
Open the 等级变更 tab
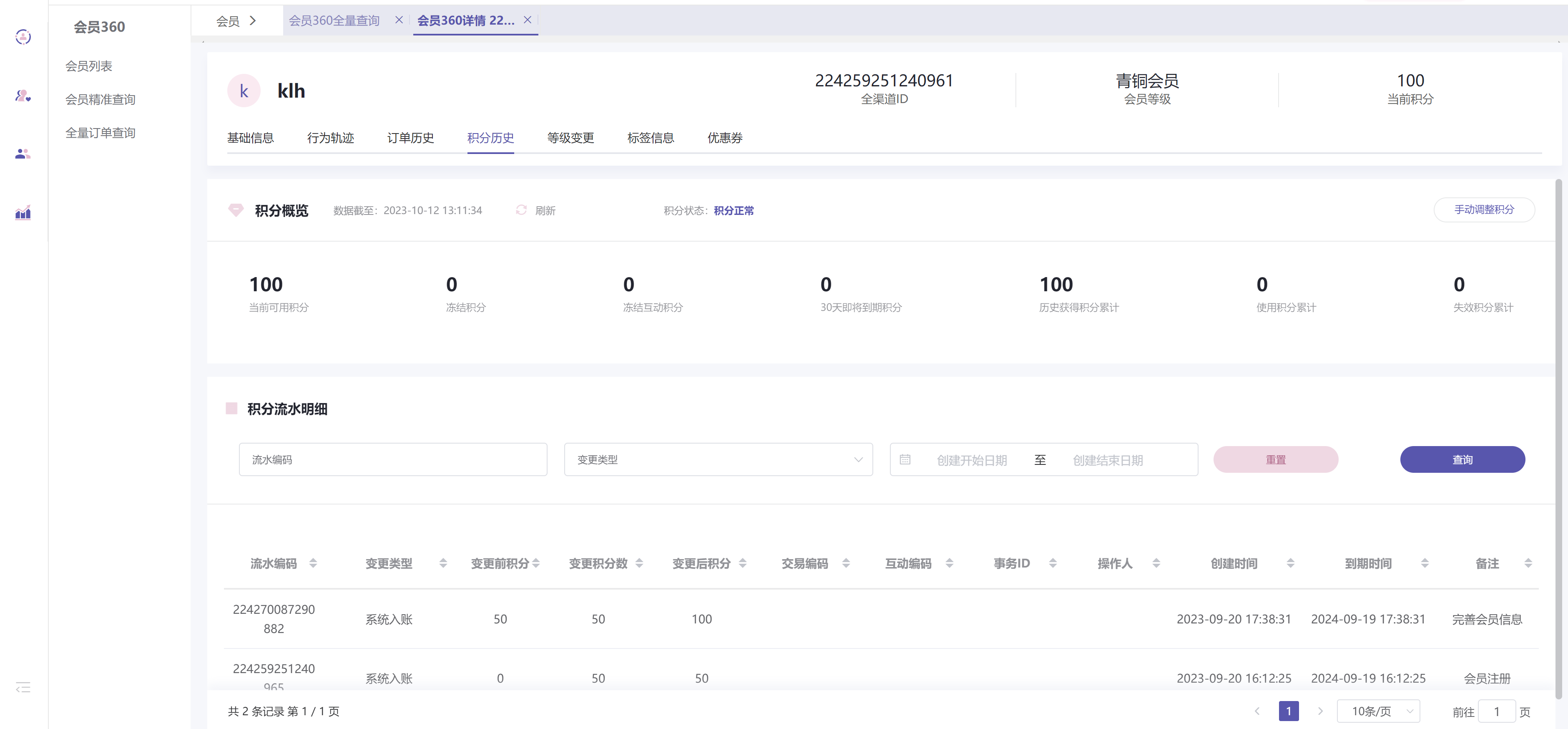(x=571, y=138)
